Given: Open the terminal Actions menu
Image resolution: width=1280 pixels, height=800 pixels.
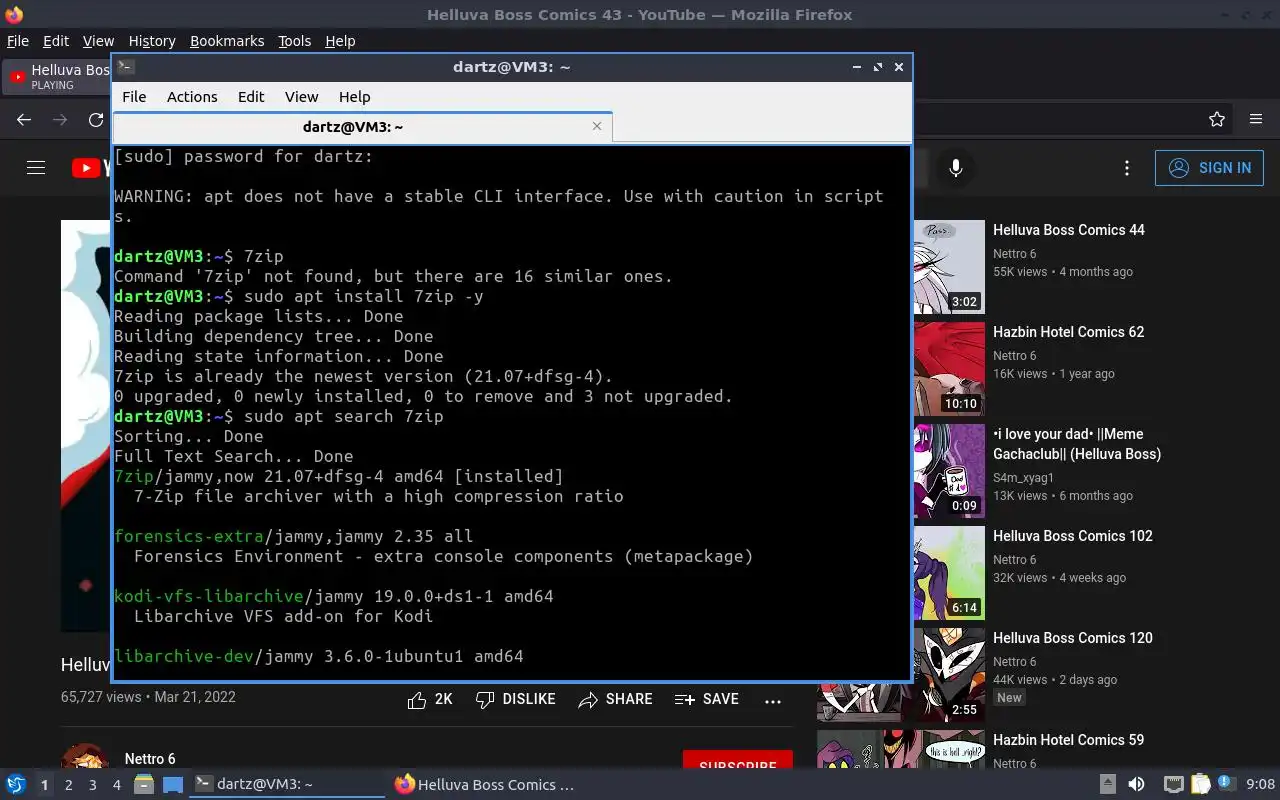Looking at the screenshot, I should tap(192, 97).
